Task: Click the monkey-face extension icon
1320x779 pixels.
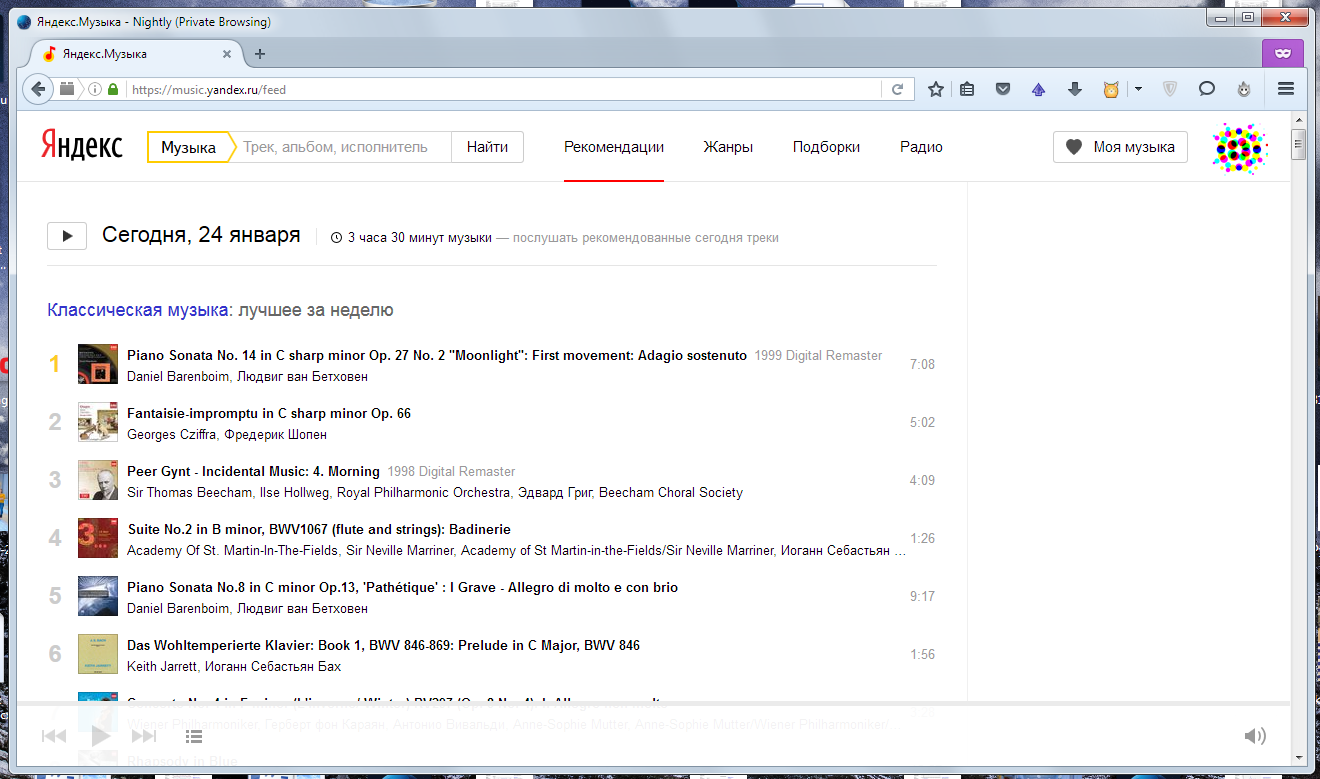Action: pyautogui.click(x=1244, y=89)
